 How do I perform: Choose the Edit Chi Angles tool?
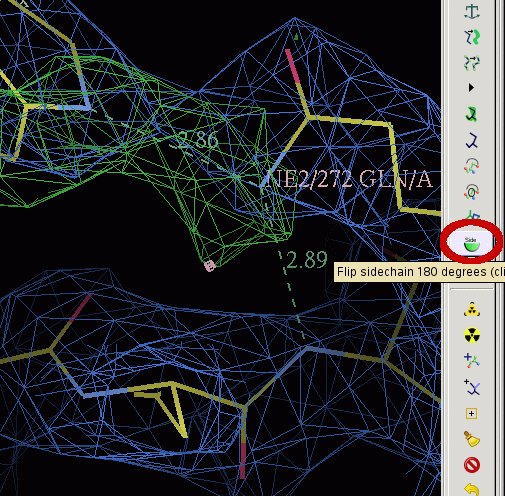471,166
